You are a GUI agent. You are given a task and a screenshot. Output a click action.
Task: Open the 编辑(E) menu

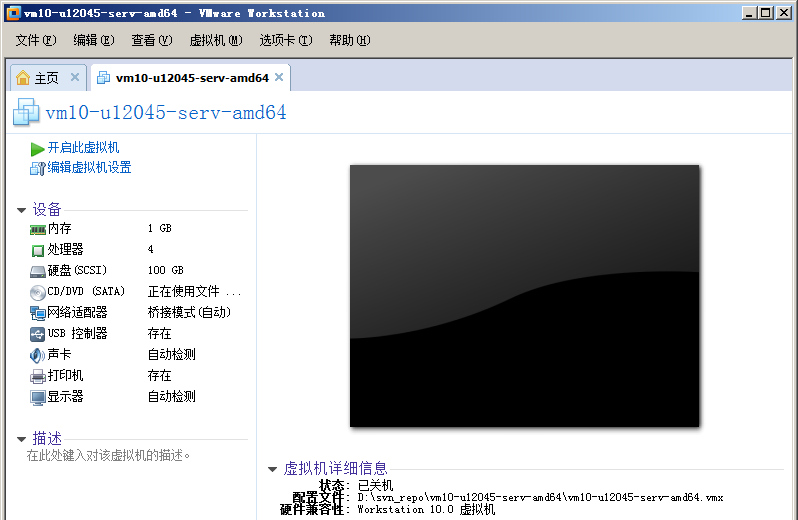(94, 40)
